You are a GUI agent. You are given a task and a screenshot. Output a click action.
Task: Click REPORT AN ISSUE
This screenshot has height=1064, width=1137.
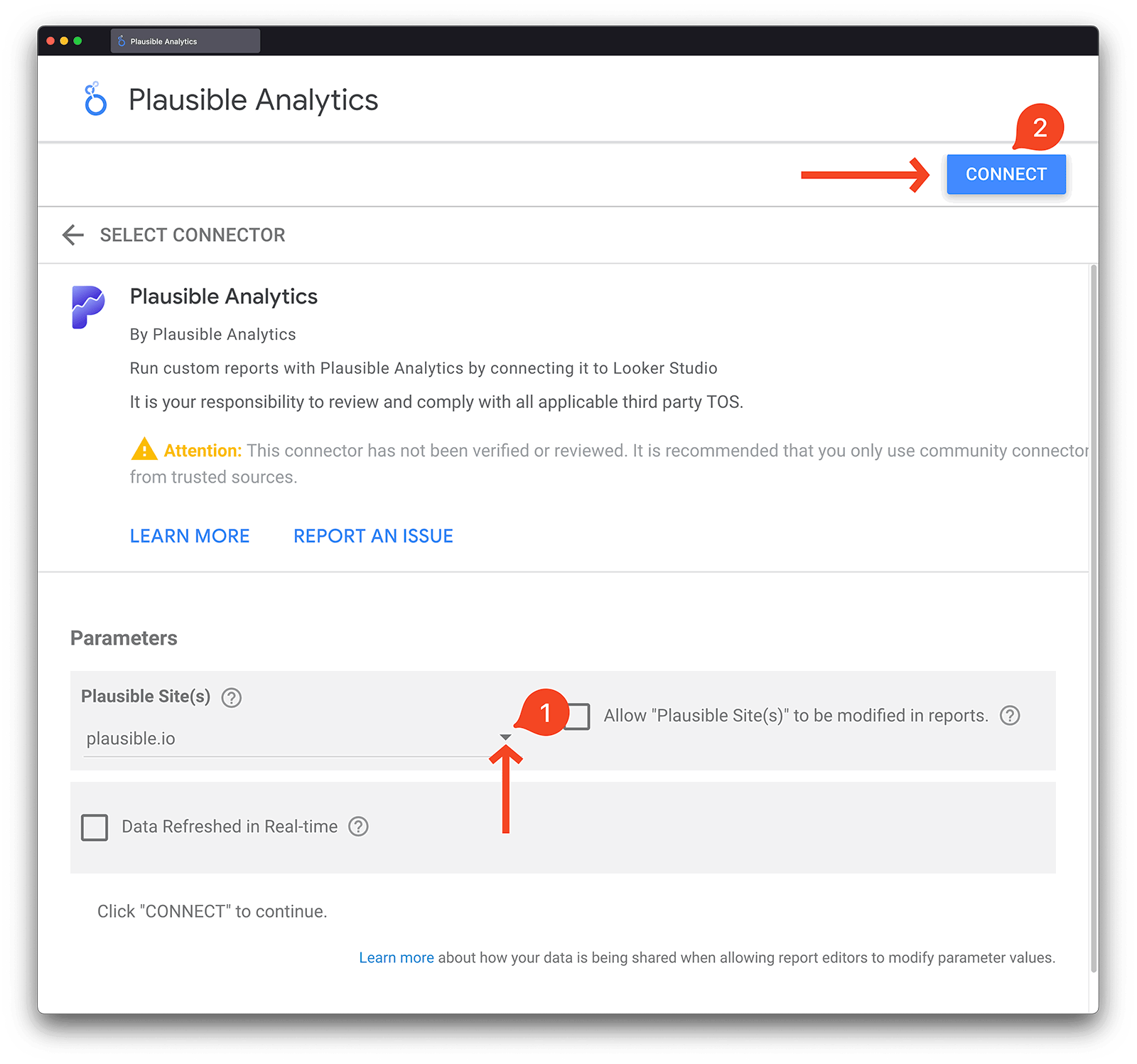click(372, 535)
